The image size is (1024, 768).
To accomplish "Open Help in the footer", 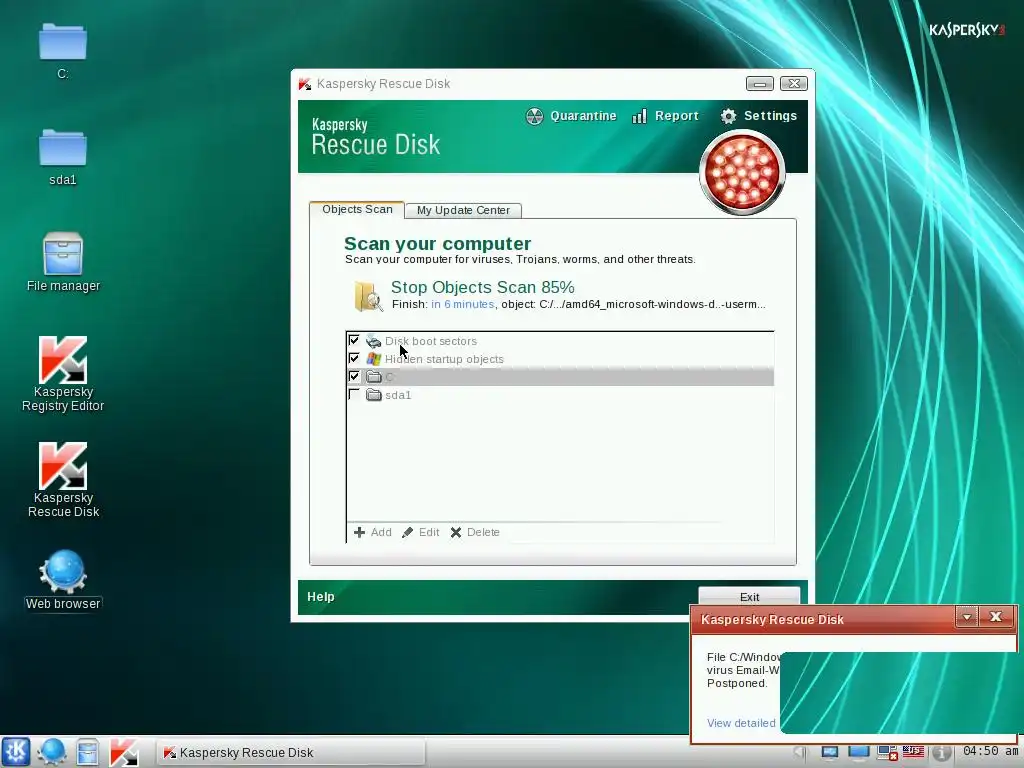I will coord(321,597).
